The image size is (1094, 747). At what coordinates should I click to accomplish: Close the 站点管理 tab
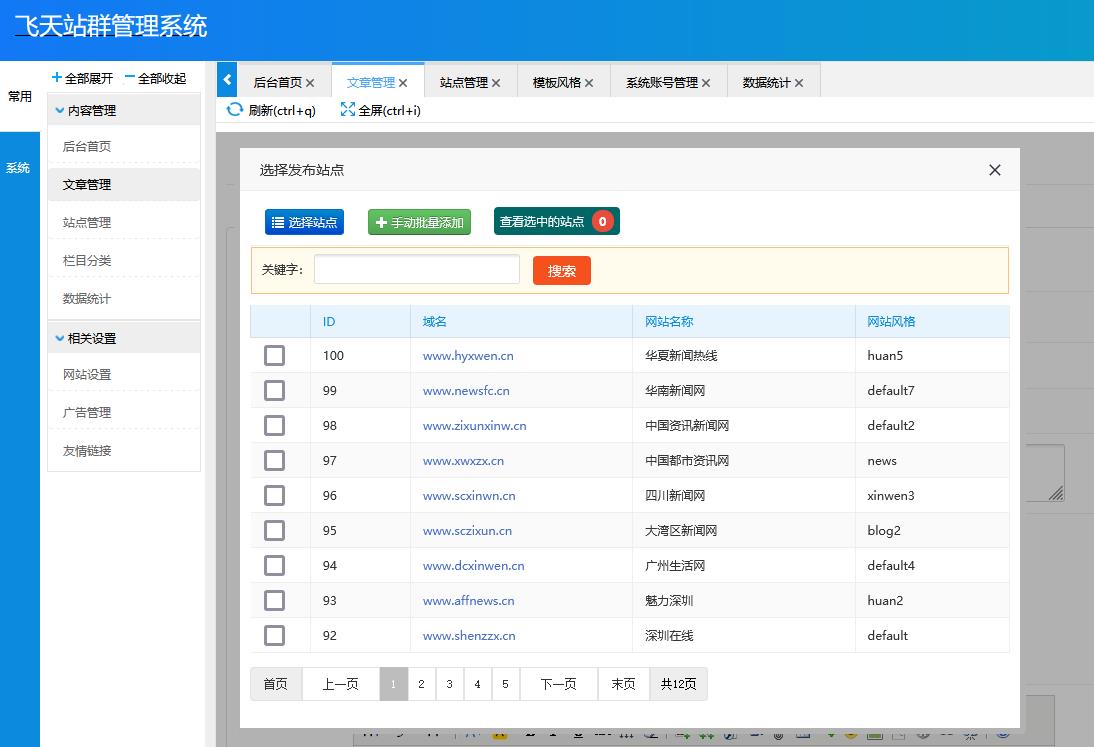pyautogui.click(x=496, y=83)
